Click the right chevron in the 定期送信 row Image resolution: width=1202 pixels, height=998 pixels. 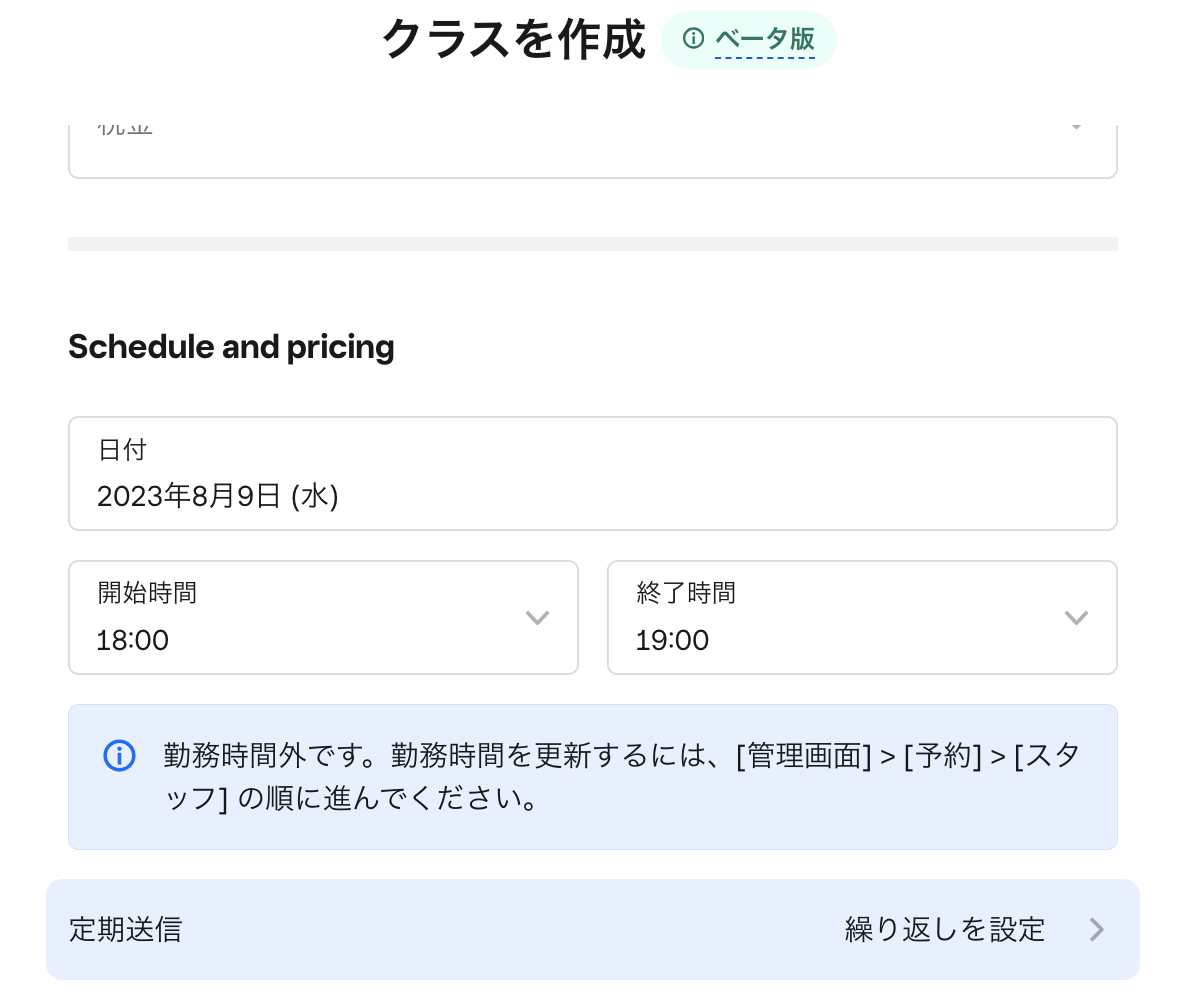1097,930
